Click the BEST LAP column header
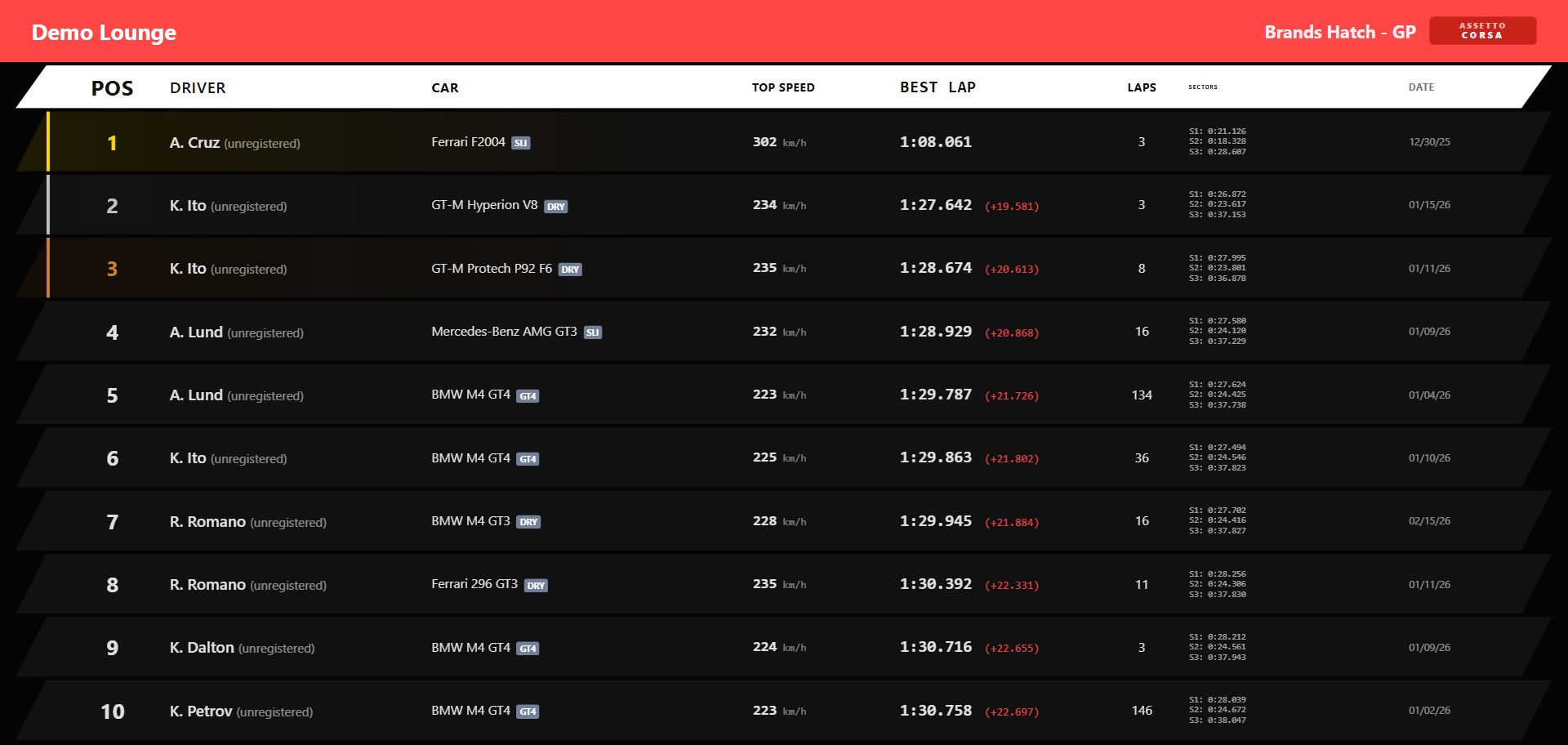Viewport: 1568px width, 745px height. coord(938,87)
